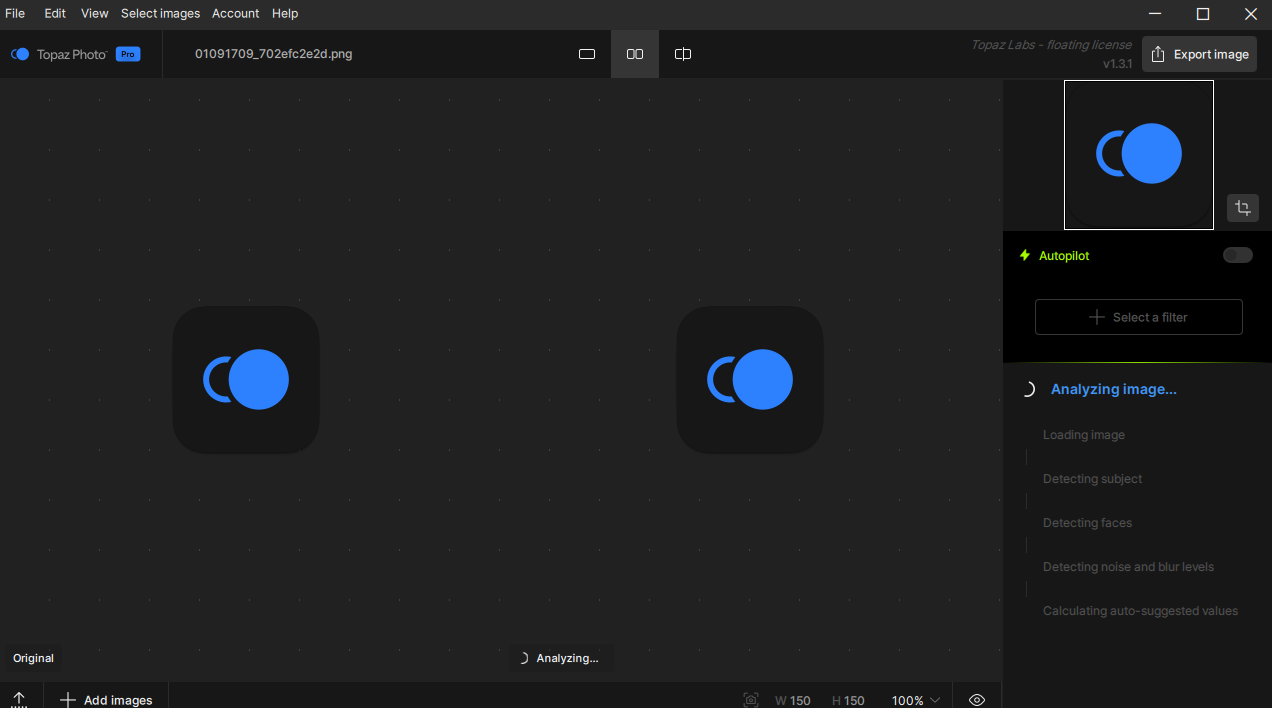Click the Detecting faces step
Viewport: 1272px width, 708px height.
tap(1087, 523)
